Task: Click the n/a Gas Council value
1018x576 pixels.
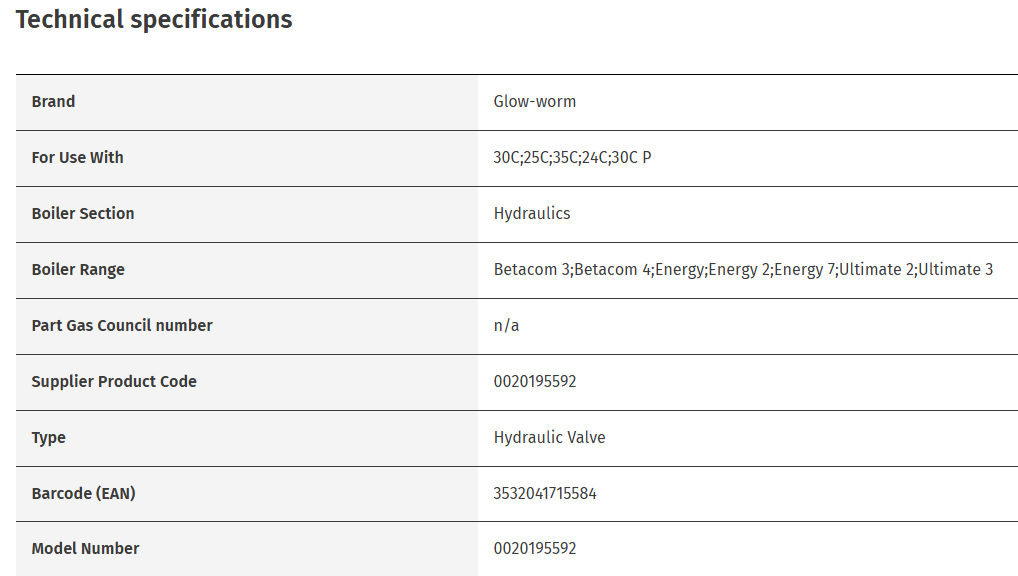Action: tap(506, 326)
